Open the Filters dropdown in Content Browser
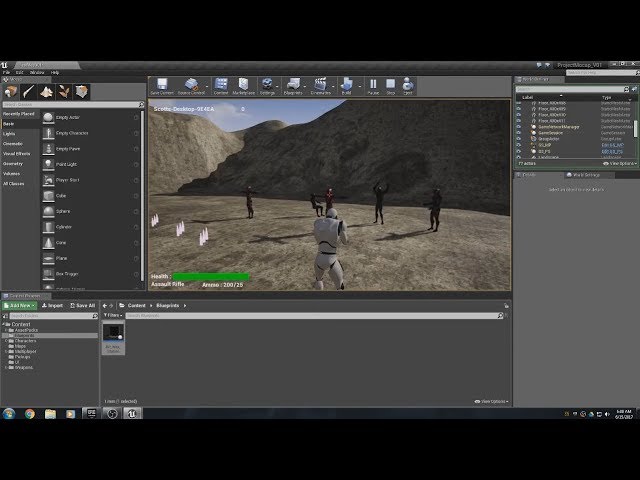This screenshot has height=480, width=640. [113, 316]
